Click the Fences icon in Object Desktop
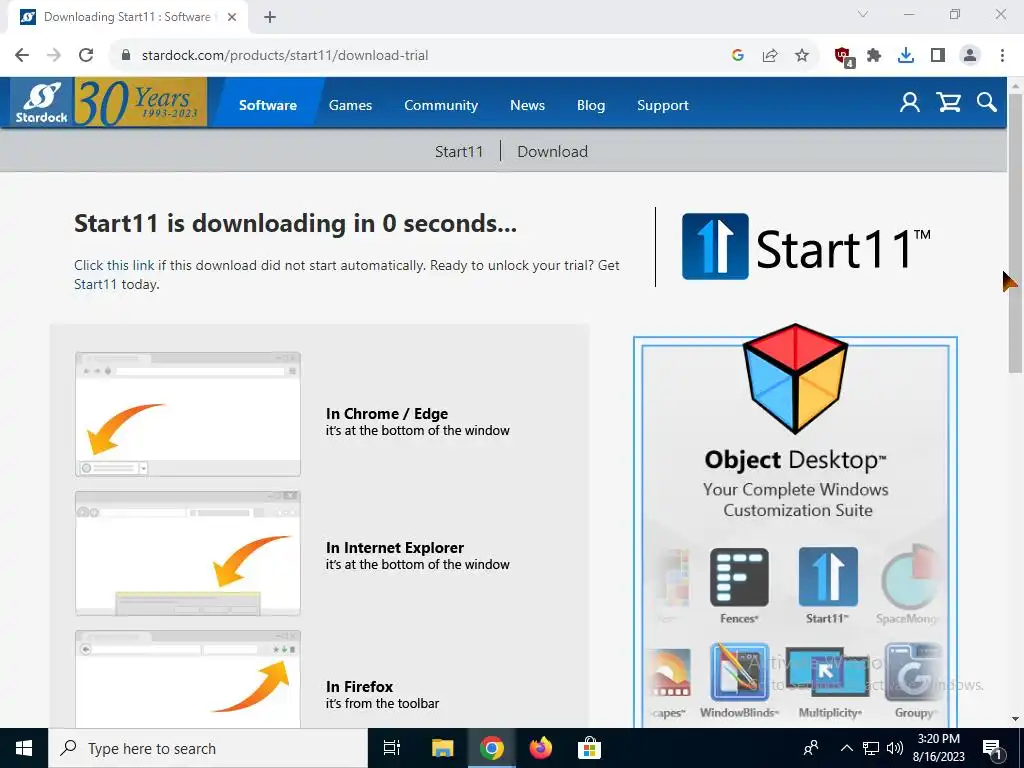This screenshot has height=768, width=1024. point(739,577)
